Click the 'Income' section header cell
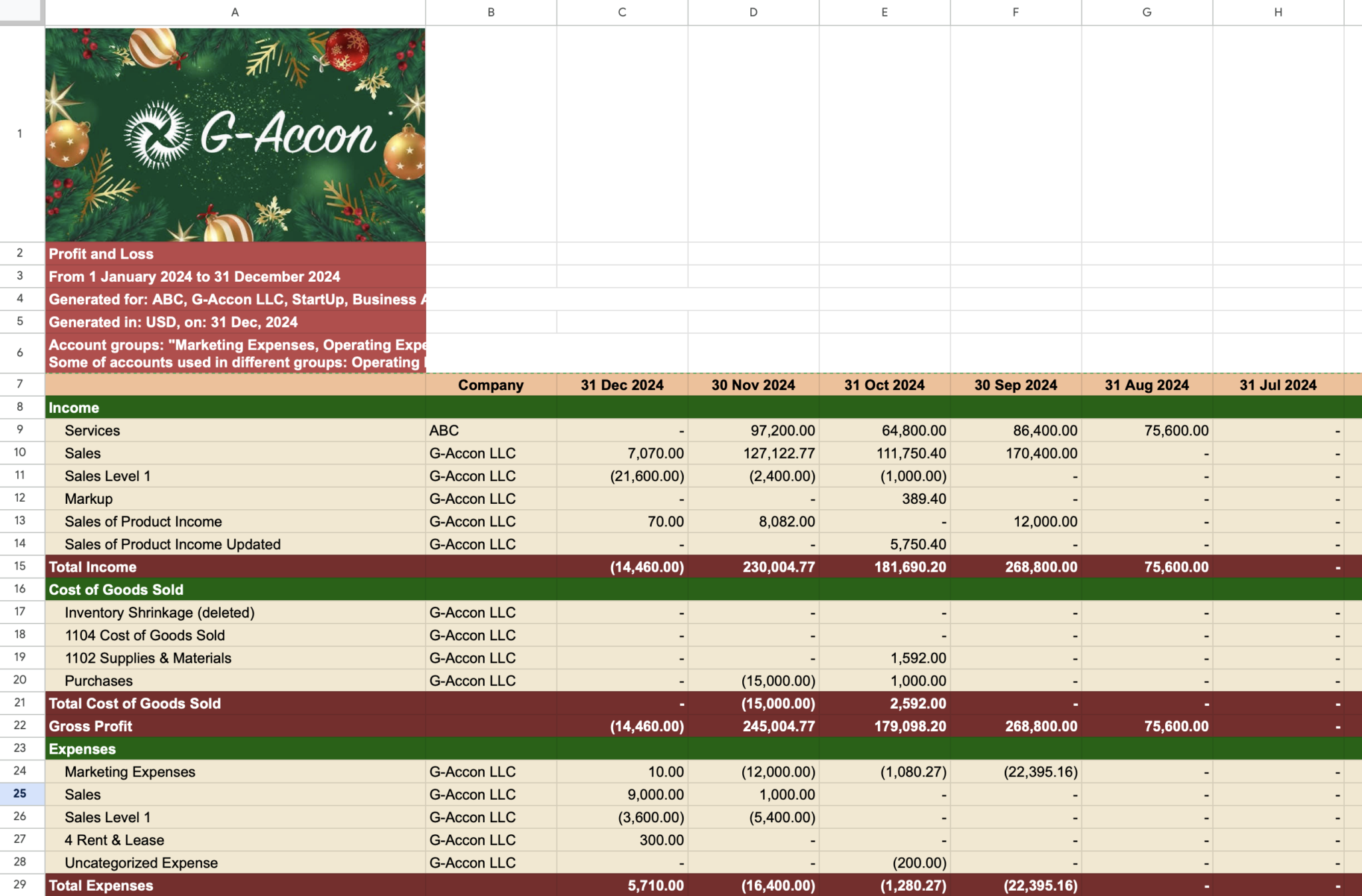This screenshot has height=896, width=1362. (x=235, y=407)
